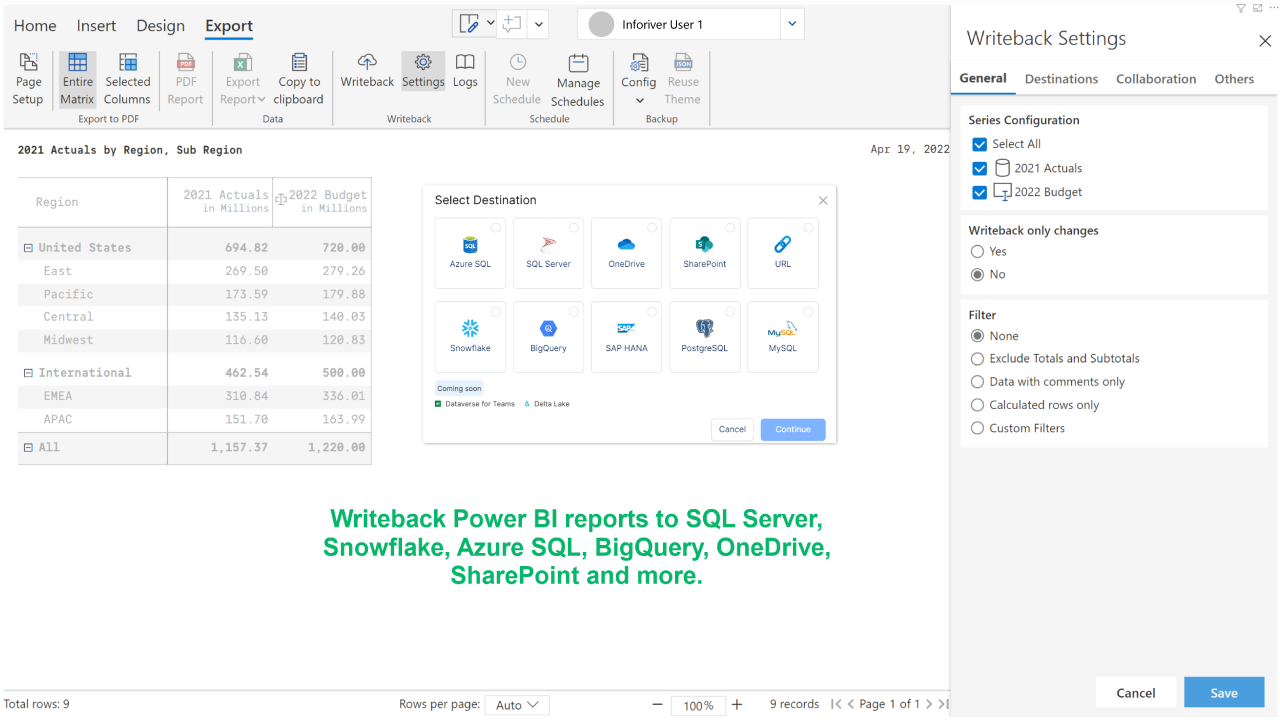Select SharePoint destination tile

tap(704, 253)
